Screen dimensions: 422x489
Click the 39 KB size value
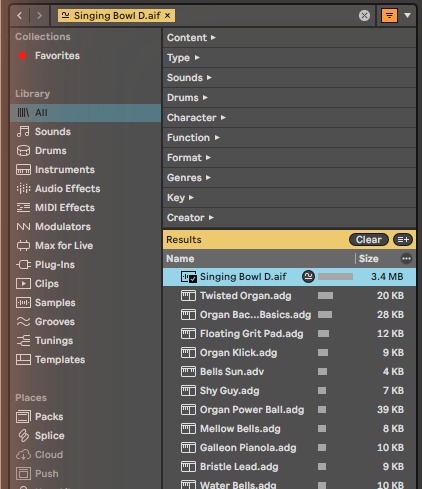tap(390, 410)
